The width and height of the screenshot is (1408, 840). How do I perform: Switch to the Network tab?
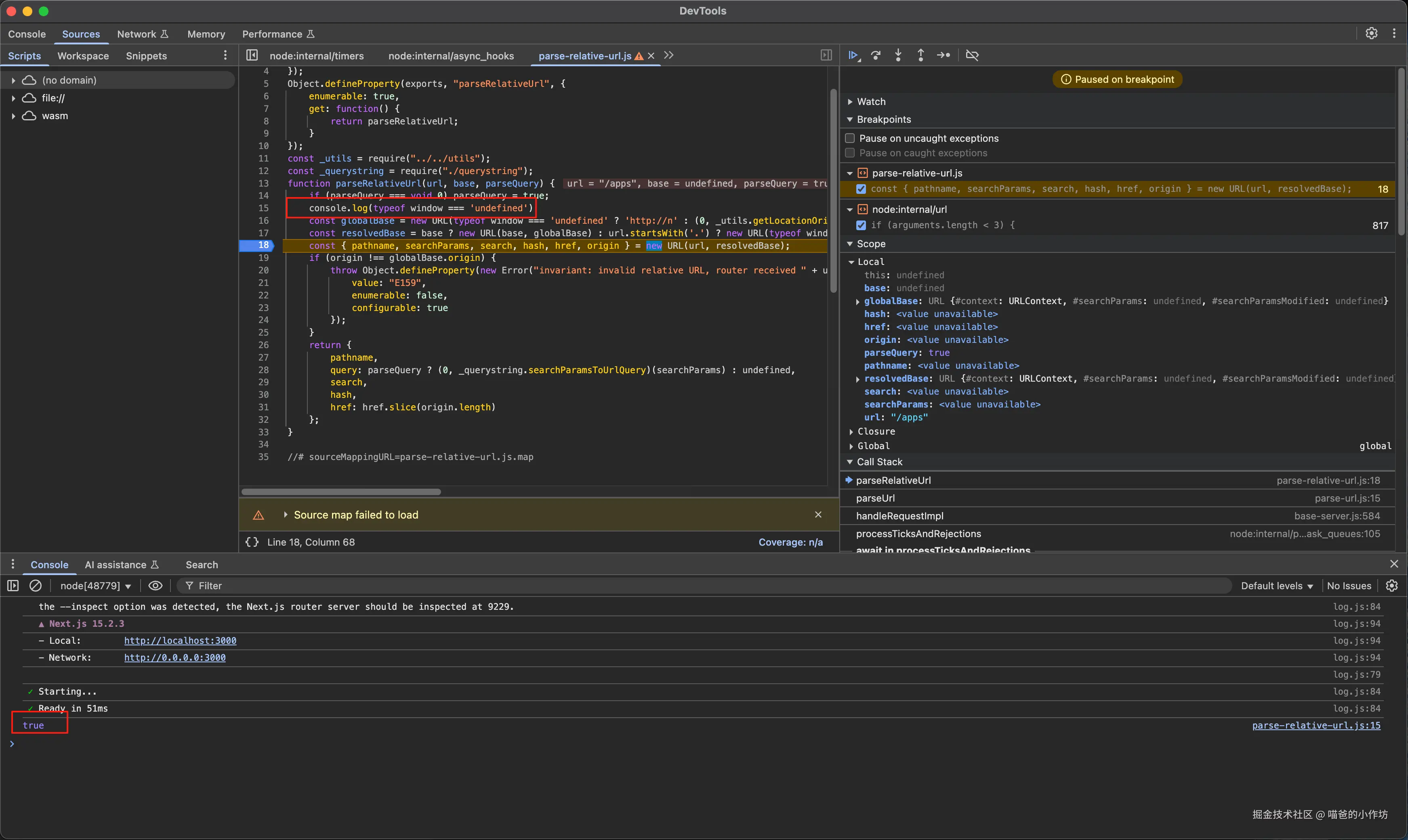click(137, 34)
